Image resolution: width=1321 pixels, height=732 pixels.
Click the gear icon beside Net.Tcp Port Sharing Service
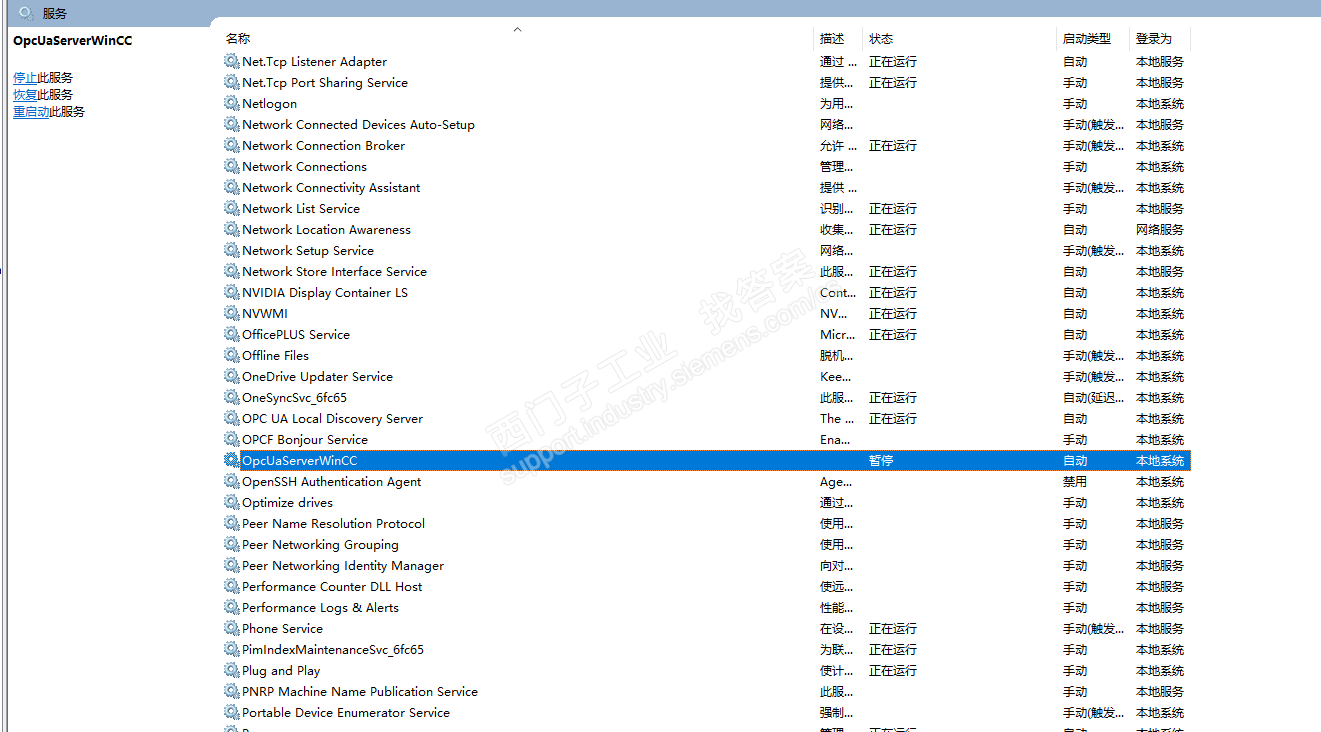point(232,82)
